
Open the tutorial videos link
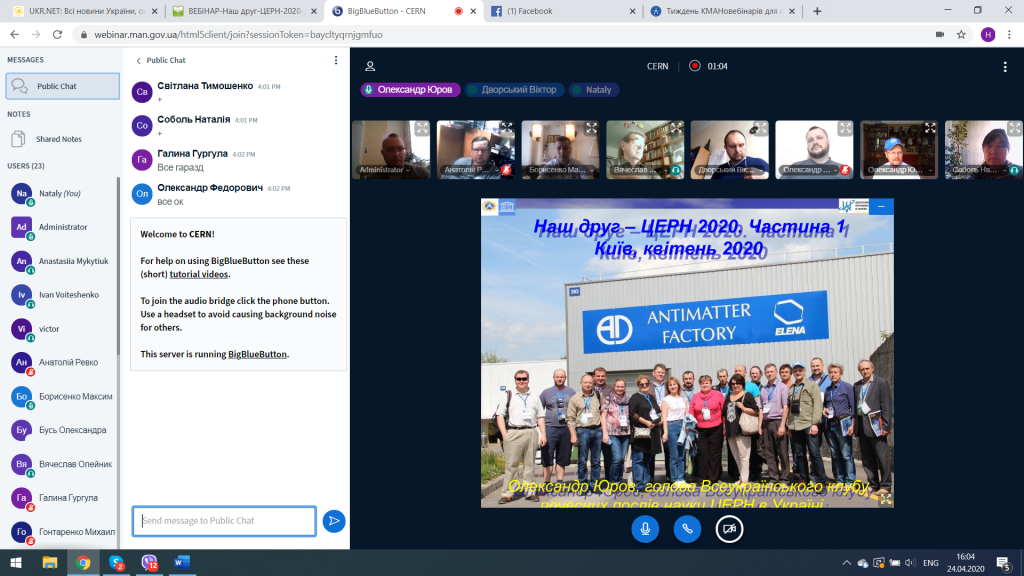pos(199,274)
